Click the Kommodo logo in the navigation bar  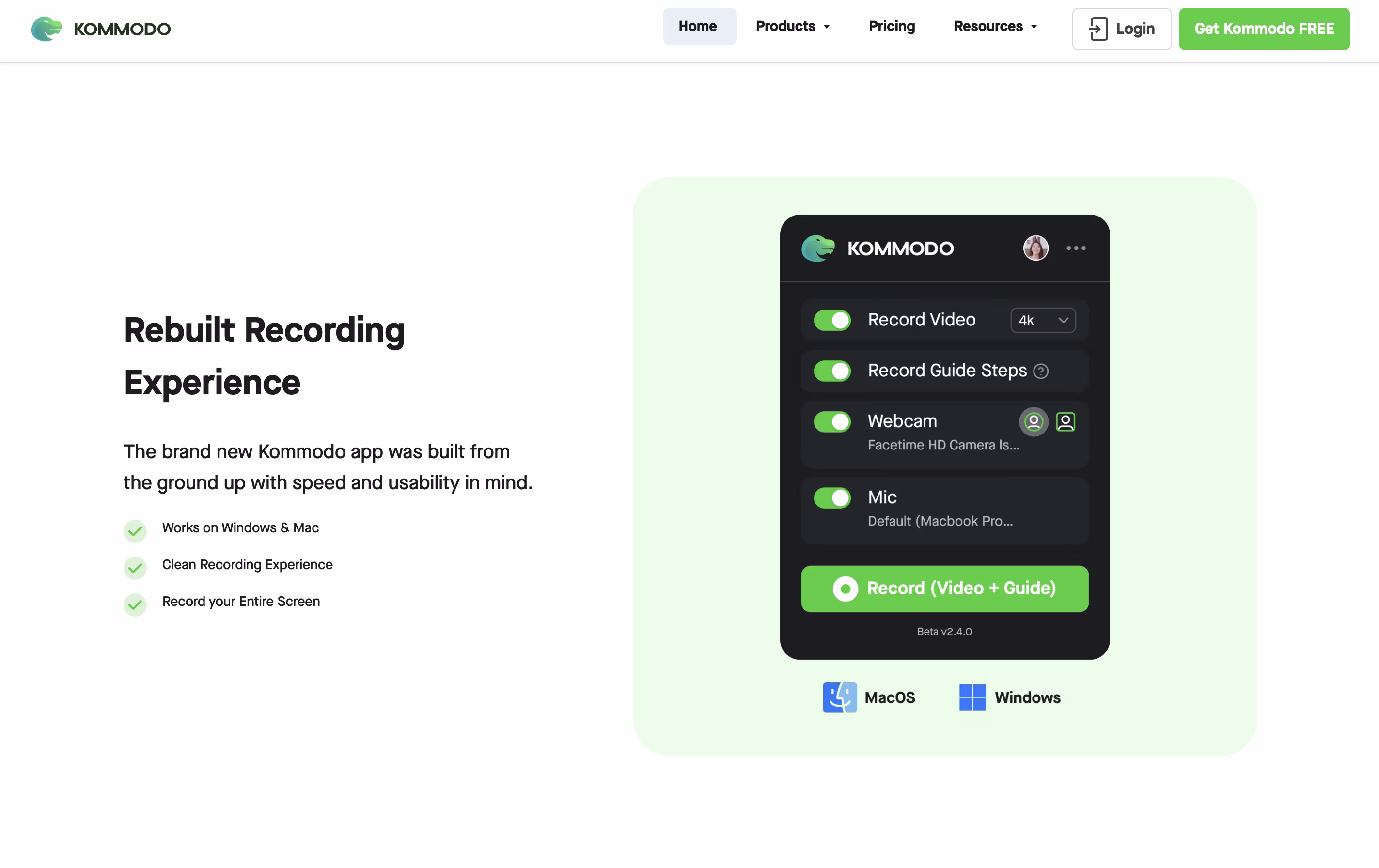pyautogui.click(x=101, y=29)
